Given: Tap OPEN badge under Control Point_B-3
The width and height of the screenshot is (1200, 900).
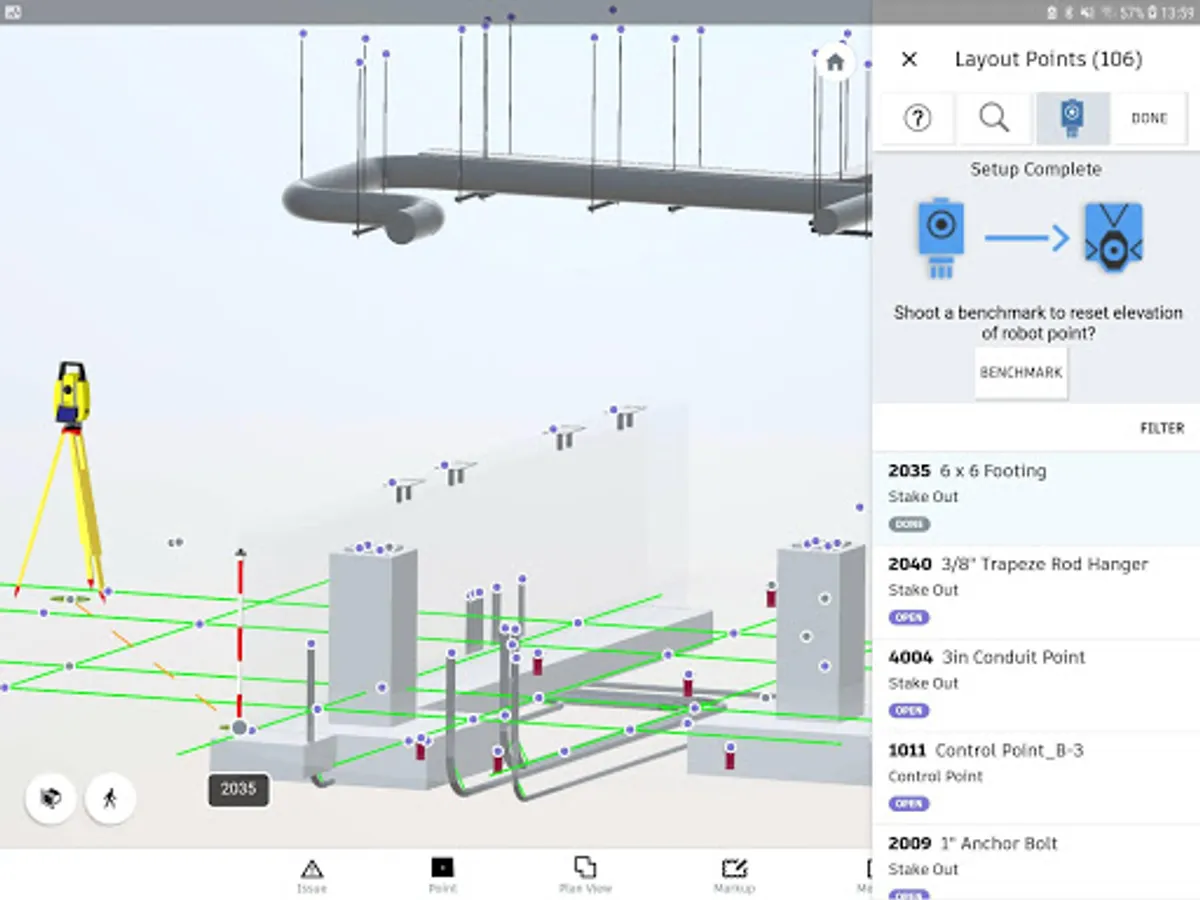Looking at the screenshot, I should point(909,804).
